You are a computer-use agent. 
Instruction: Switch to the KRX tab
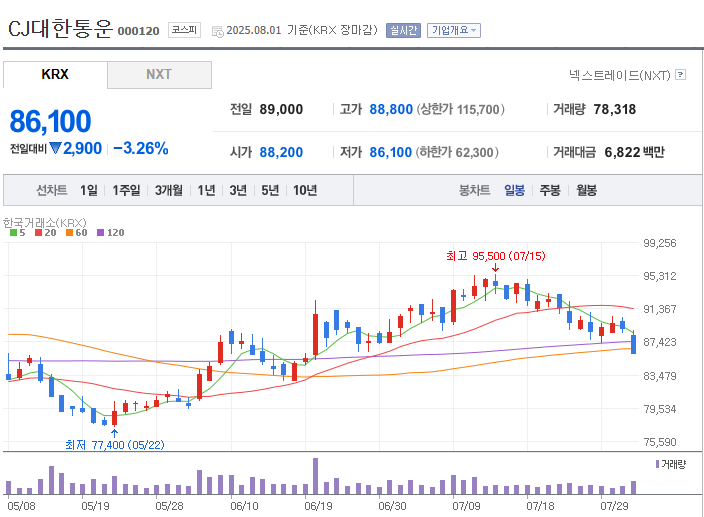[55, 74]
